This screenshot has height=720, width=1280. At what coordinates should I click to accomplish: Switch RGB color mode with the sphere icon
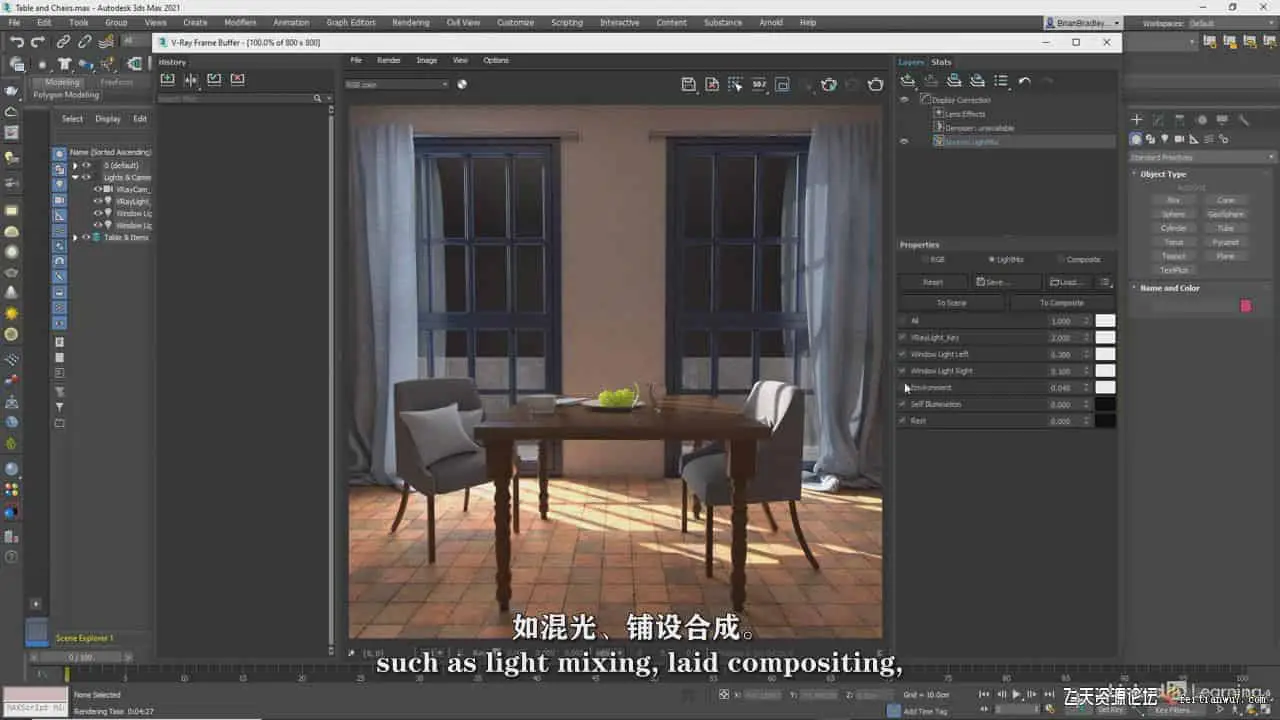click(462, 84)
